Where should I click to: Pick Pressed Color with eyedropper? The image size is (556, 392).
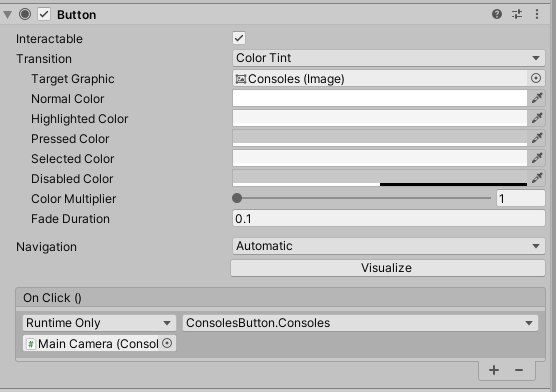[x=537, y=138]
